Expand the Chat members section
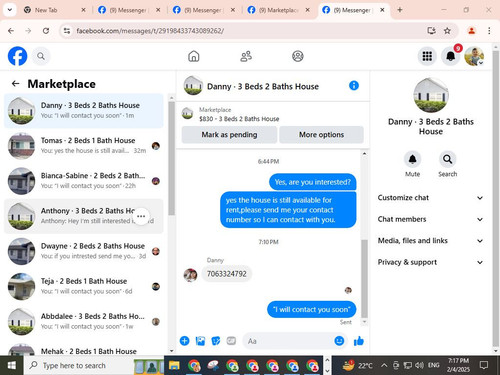The height and width of the screenshot is (375, 500). [x=430, y=219]
